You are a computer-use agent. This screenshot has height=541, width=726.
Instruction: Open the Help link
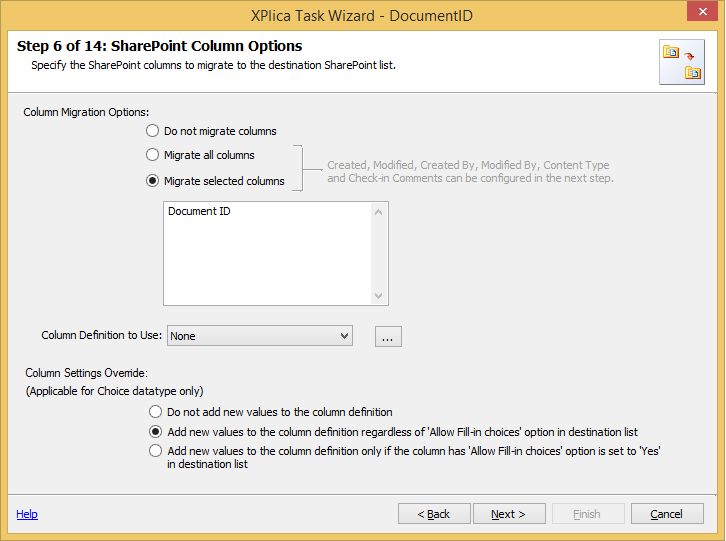[27, 514]
